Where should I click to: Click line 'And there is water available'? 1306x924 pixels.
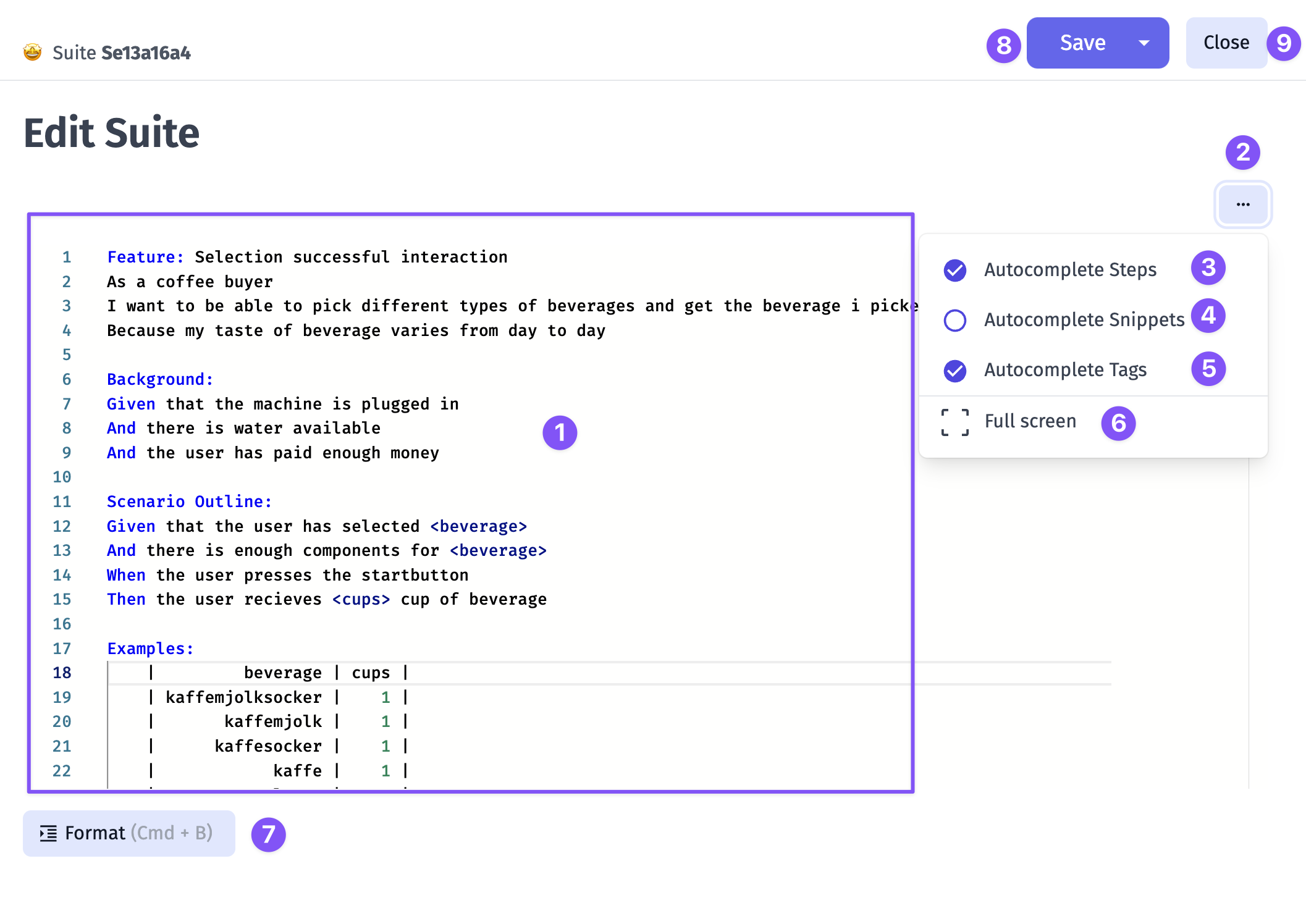[243, 428]
